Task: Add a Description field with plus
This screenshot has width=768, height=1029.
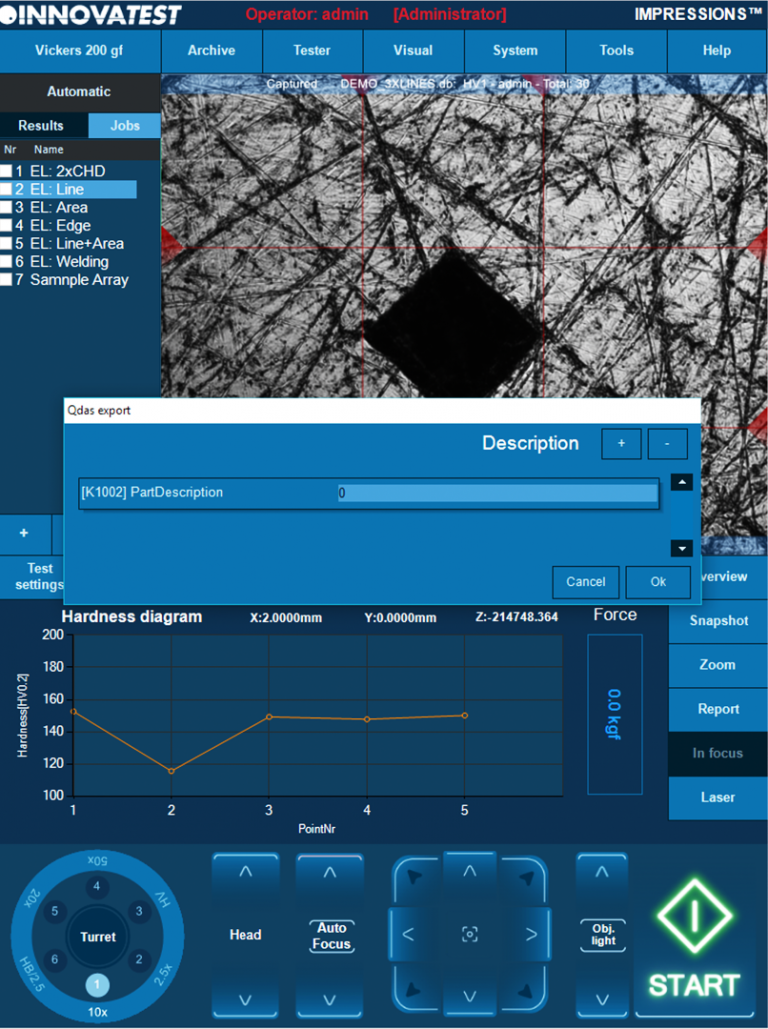Action: 621,444
